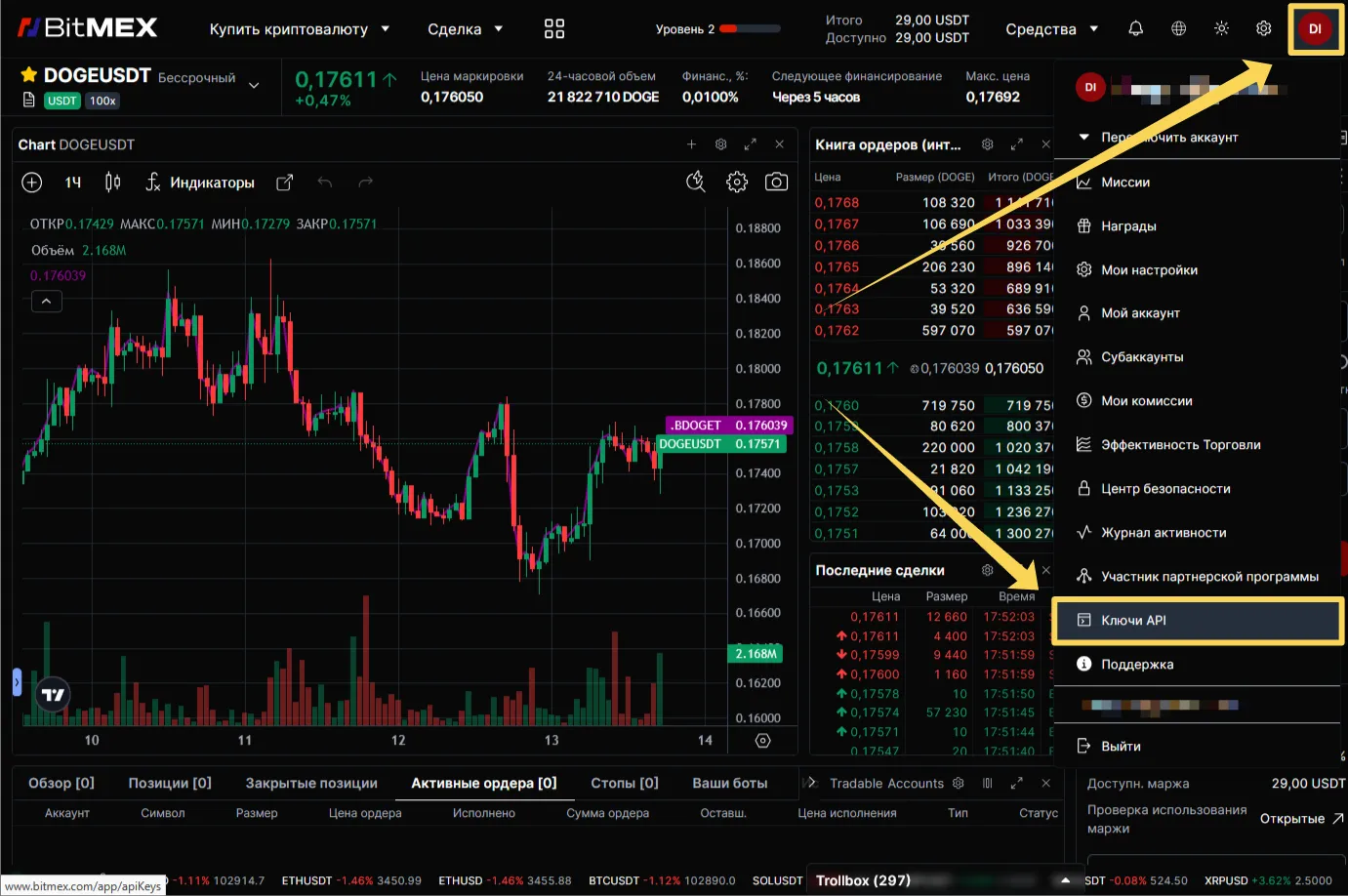Toggle the chart auto-scale button by the time axis
Image resolution: width=1348 pixels, height=896 pixels.
click(763, 741)
